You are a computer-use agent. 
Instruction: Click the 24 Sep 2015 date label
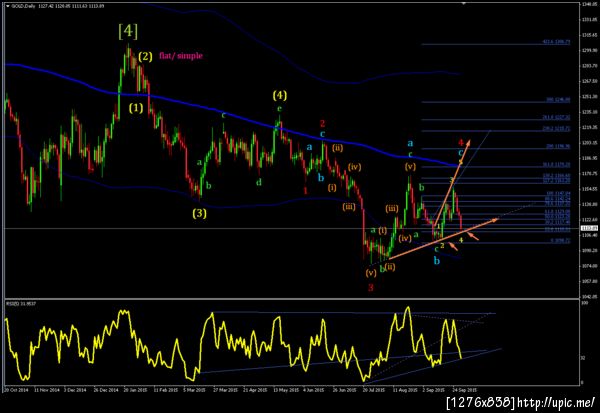(465, 390)
